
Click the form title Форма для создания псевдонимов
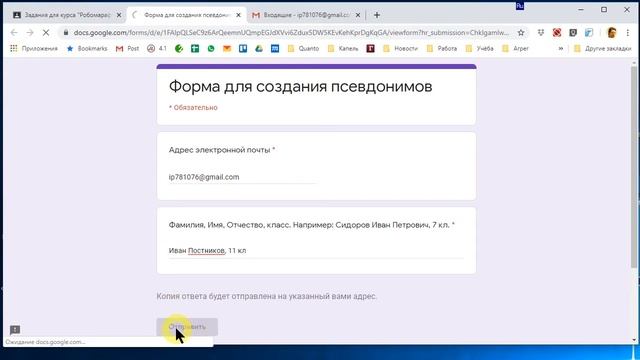coord(300,87)
